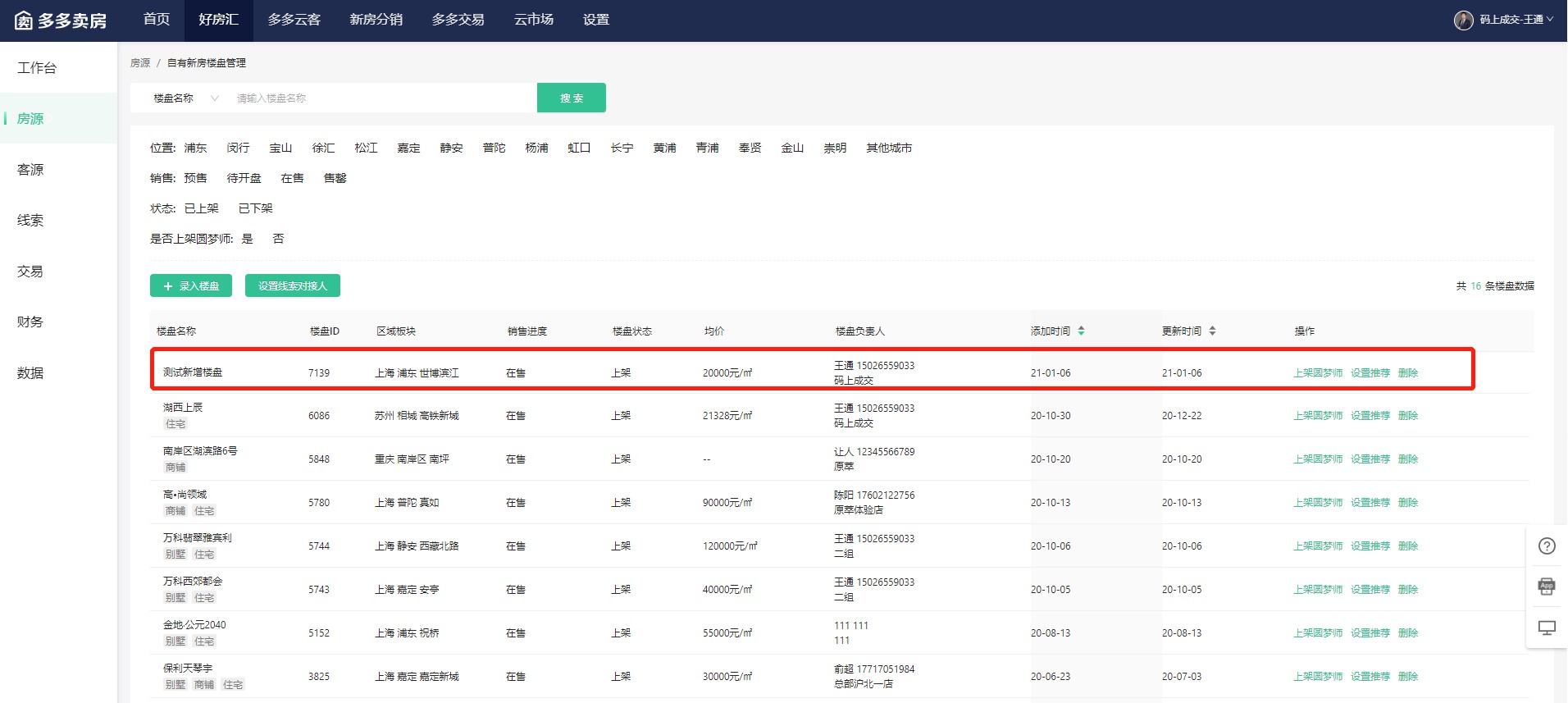
Task: Sort by 更新时间 arrows
Action: [1212, 331]
